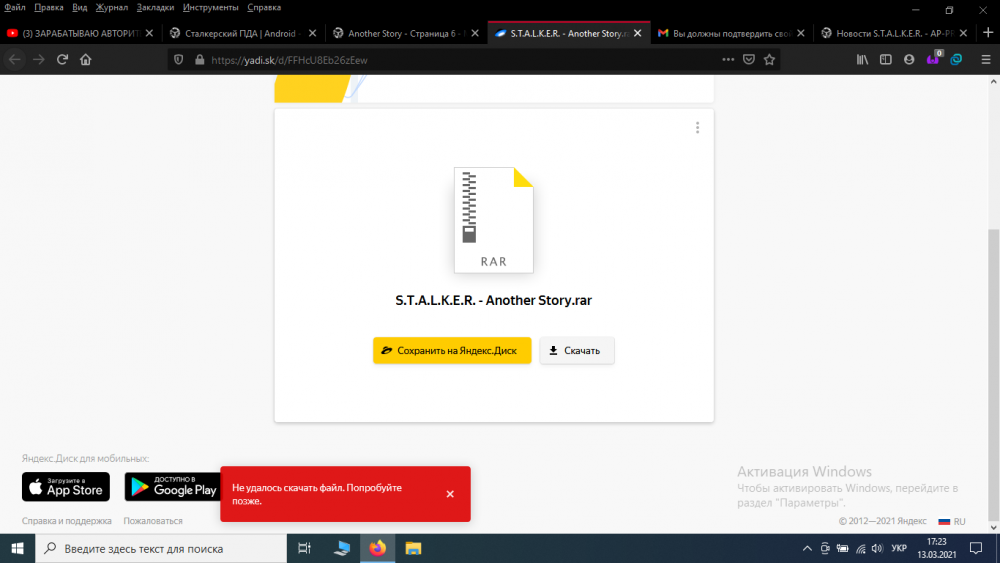Close the Новости S.T.A.L.K.E.R. tab

pos(964,33)
